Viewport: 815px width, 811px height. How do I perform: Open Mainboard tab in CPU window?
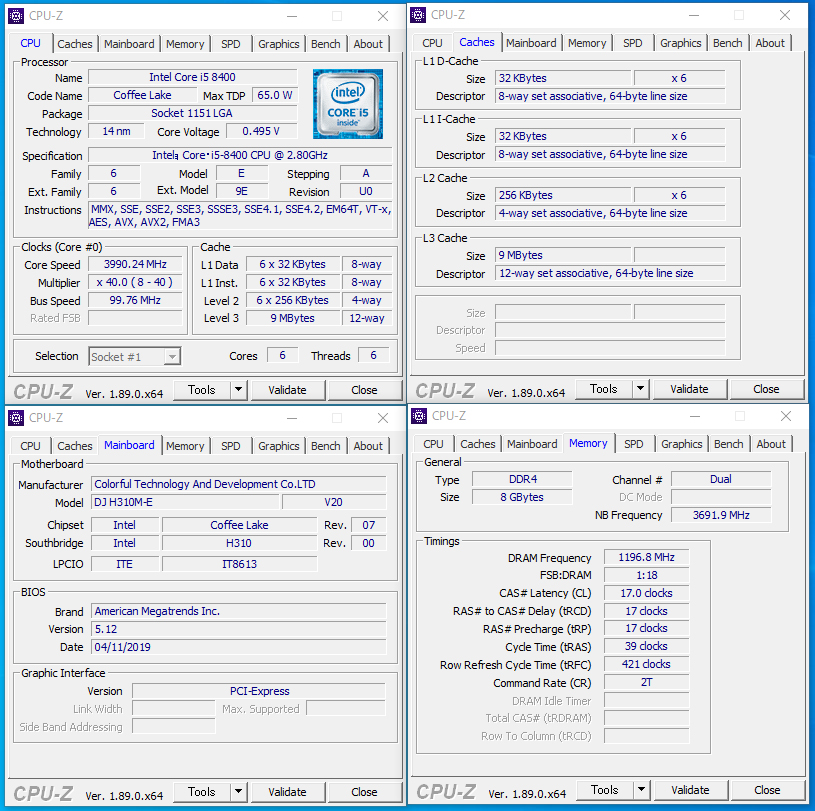point(129,44)
